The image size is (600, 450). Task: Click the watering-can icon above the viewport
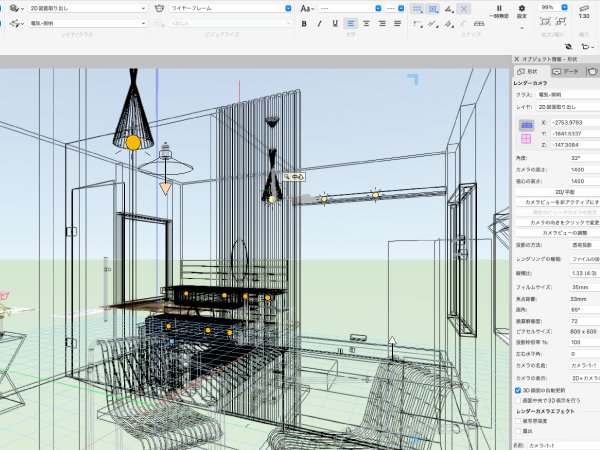pyautogui.click(x=586, y=47)
